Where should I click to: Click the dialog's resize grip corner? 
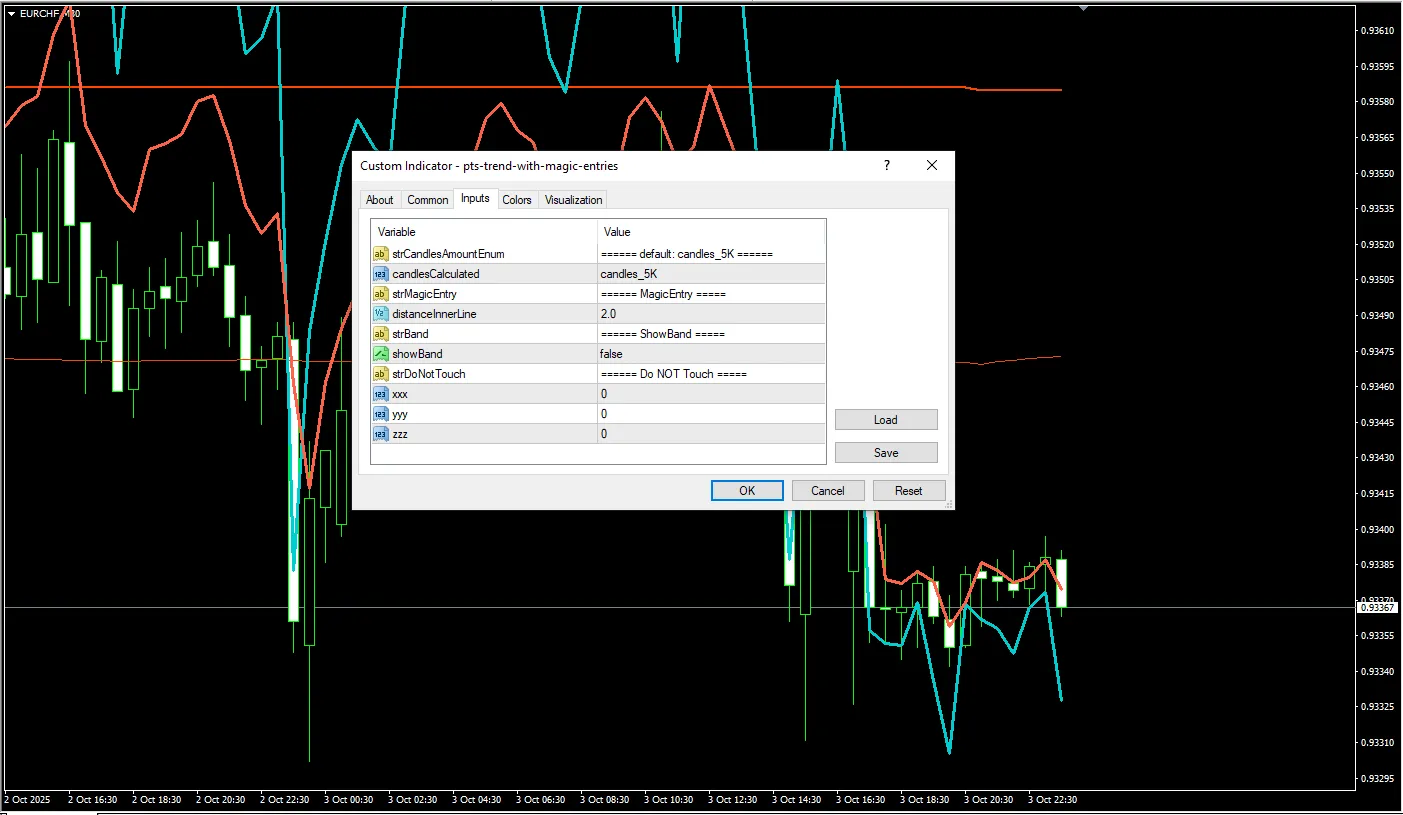coord(948,503)
